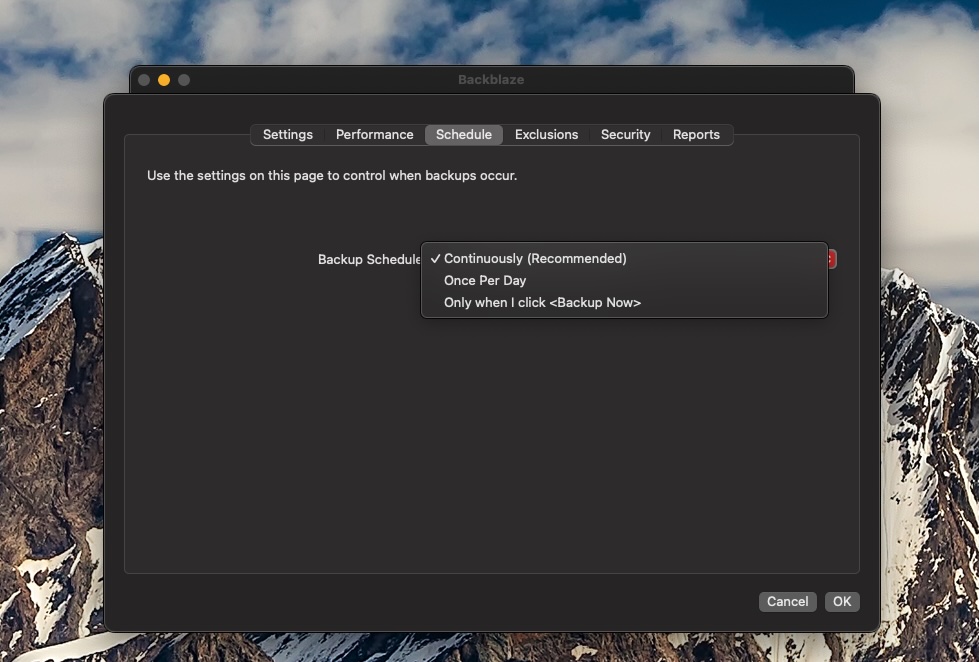Click the gray zoom traffic-light button
Screen dimensions: 979x662
pyautogui.click(x=182, y=79)
